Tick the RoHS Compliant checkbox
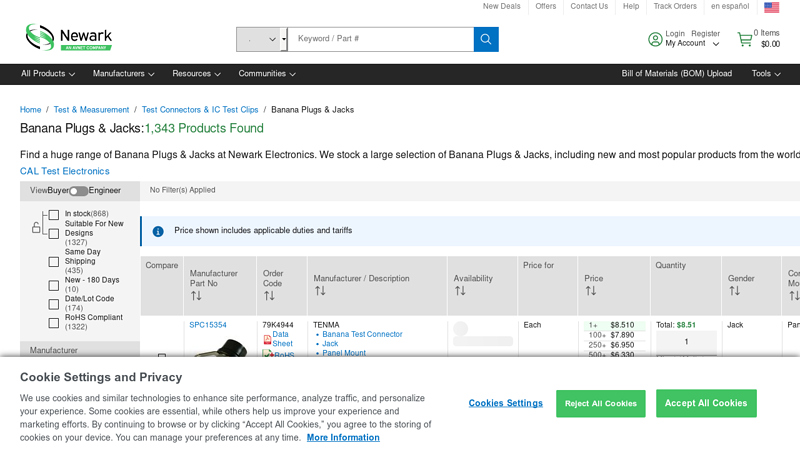This screenshot has height=450, width=800. point(54,323)
